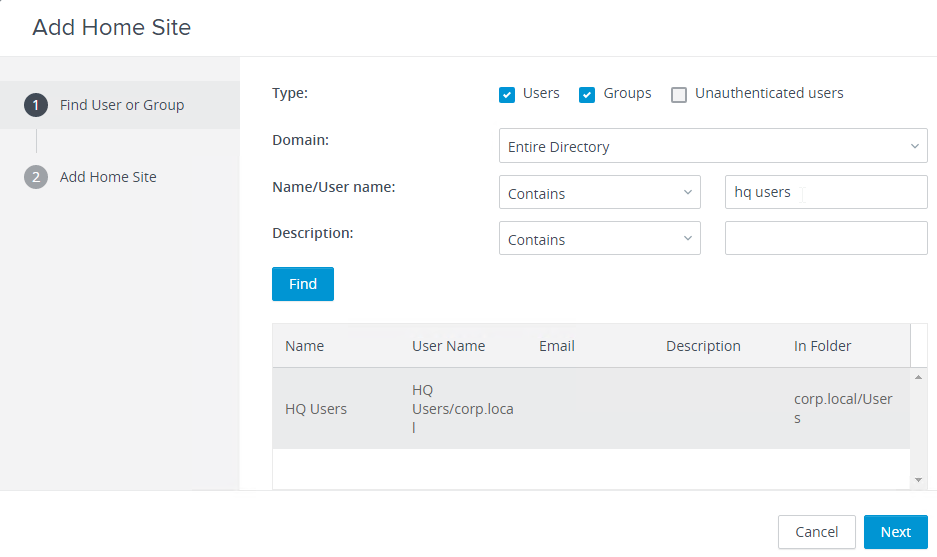Open the Name/User name Contains dropdown

click(599, 192)
